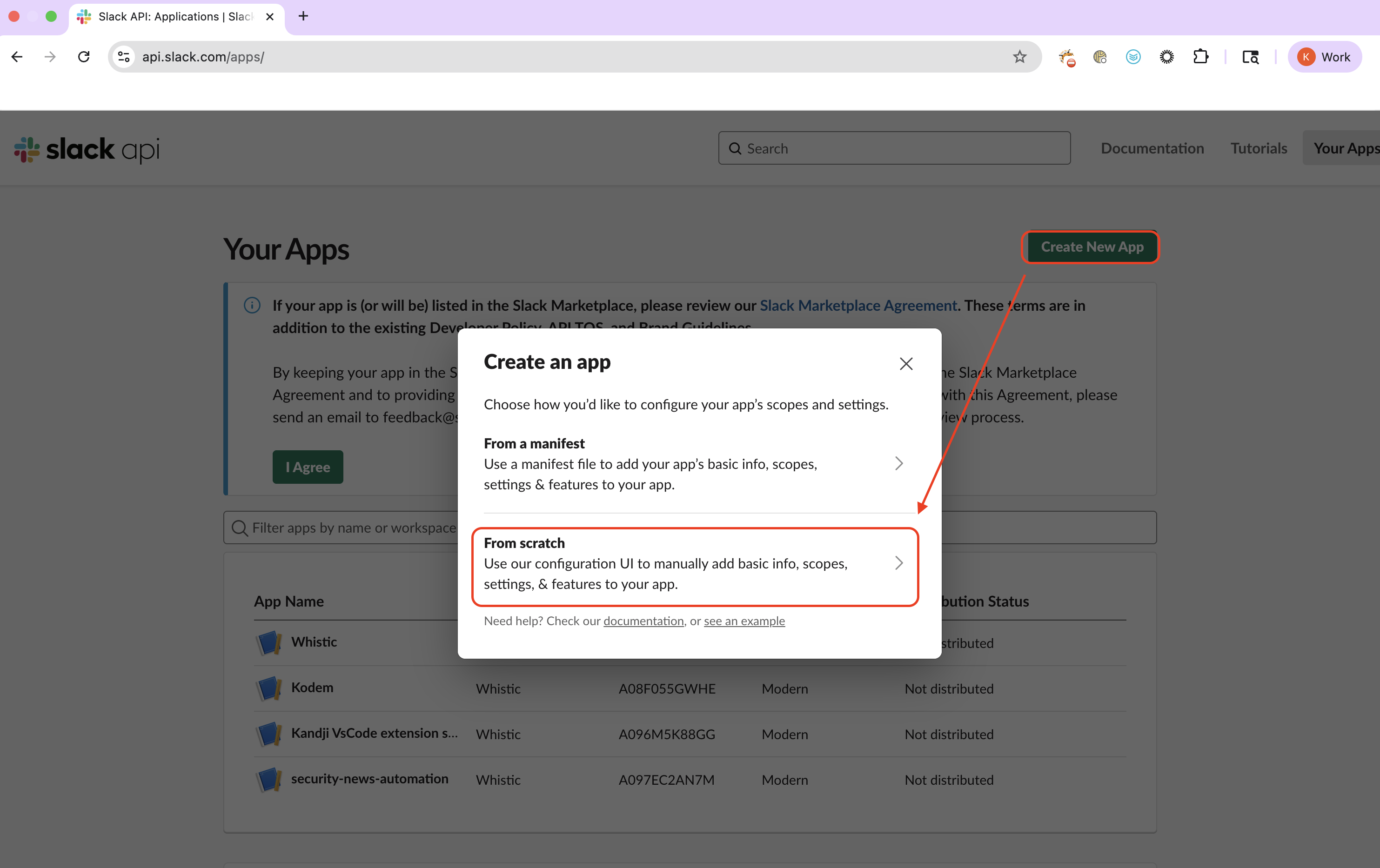Open the Documentation nav item
1380x868 pixels.
click(x=1152, y=148)
